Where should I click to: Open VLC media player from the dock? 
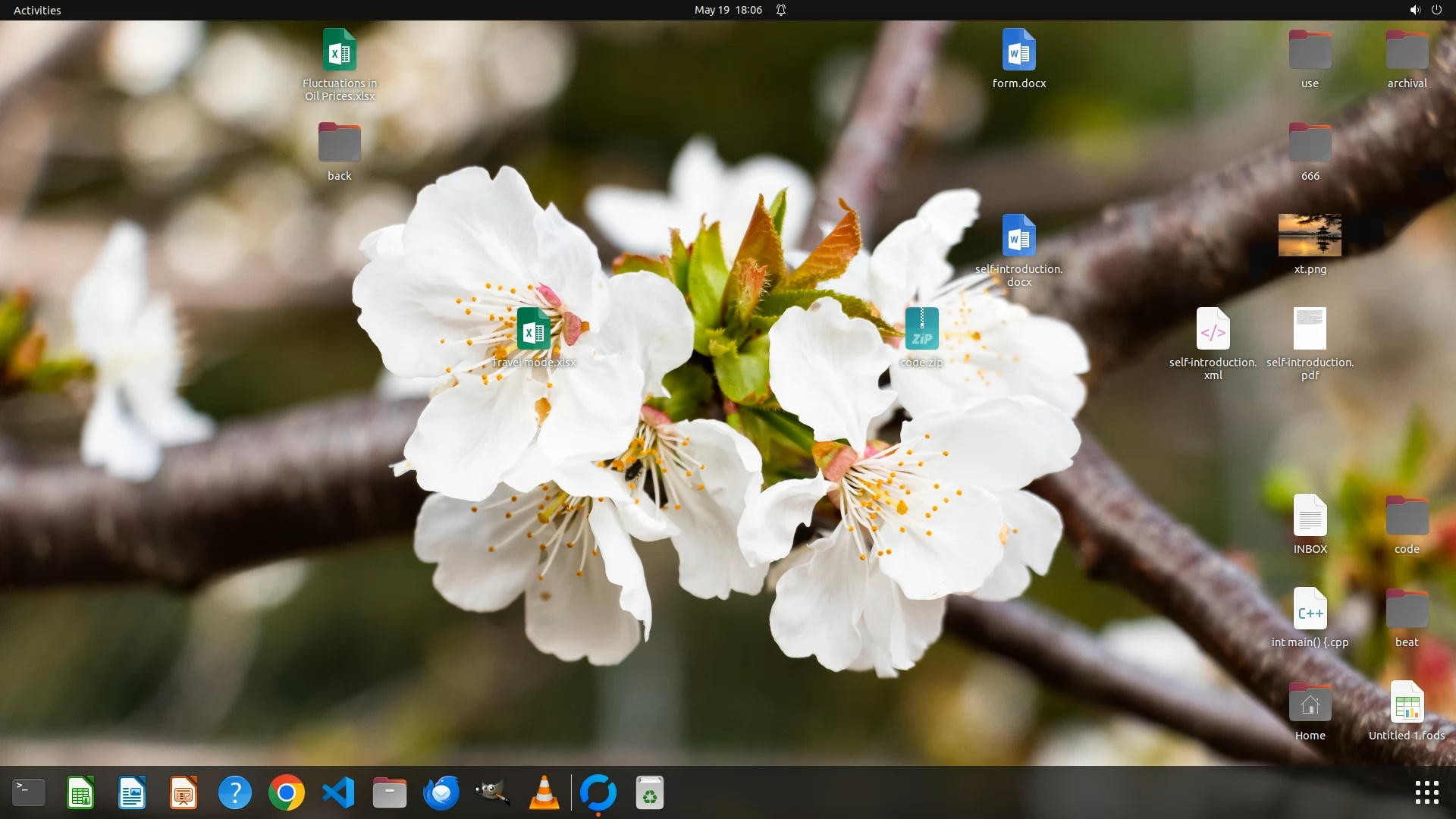tap(544, 792)
